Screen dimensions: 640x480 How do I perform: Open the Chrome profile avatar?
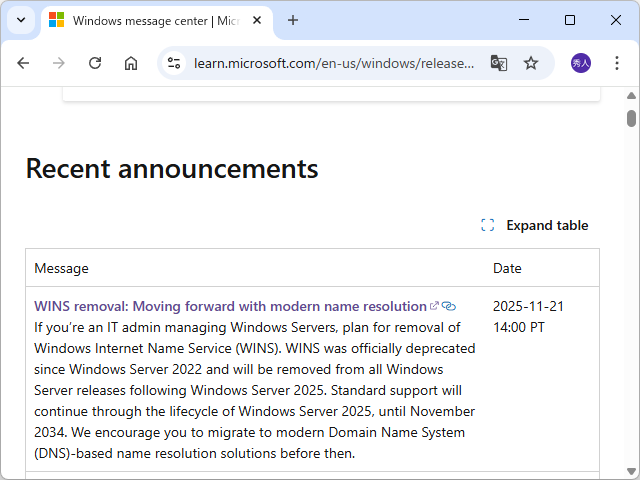click(x=580, y=63)
